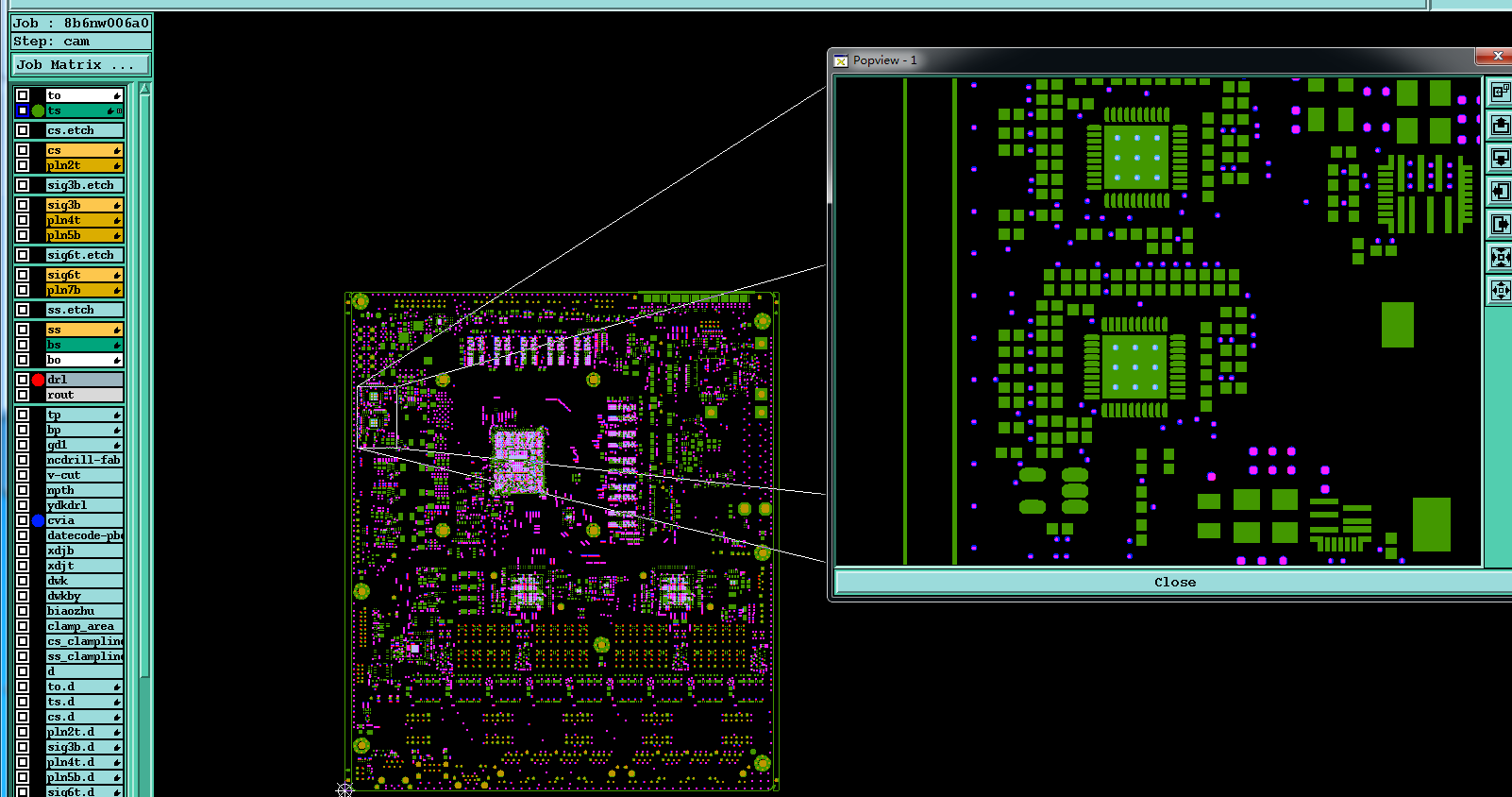Image resolution: width=1512 pixels, height=797 pixels.
Task: Click the pencil icon on the pln2t layer
Action: click(x=117, y=165)
